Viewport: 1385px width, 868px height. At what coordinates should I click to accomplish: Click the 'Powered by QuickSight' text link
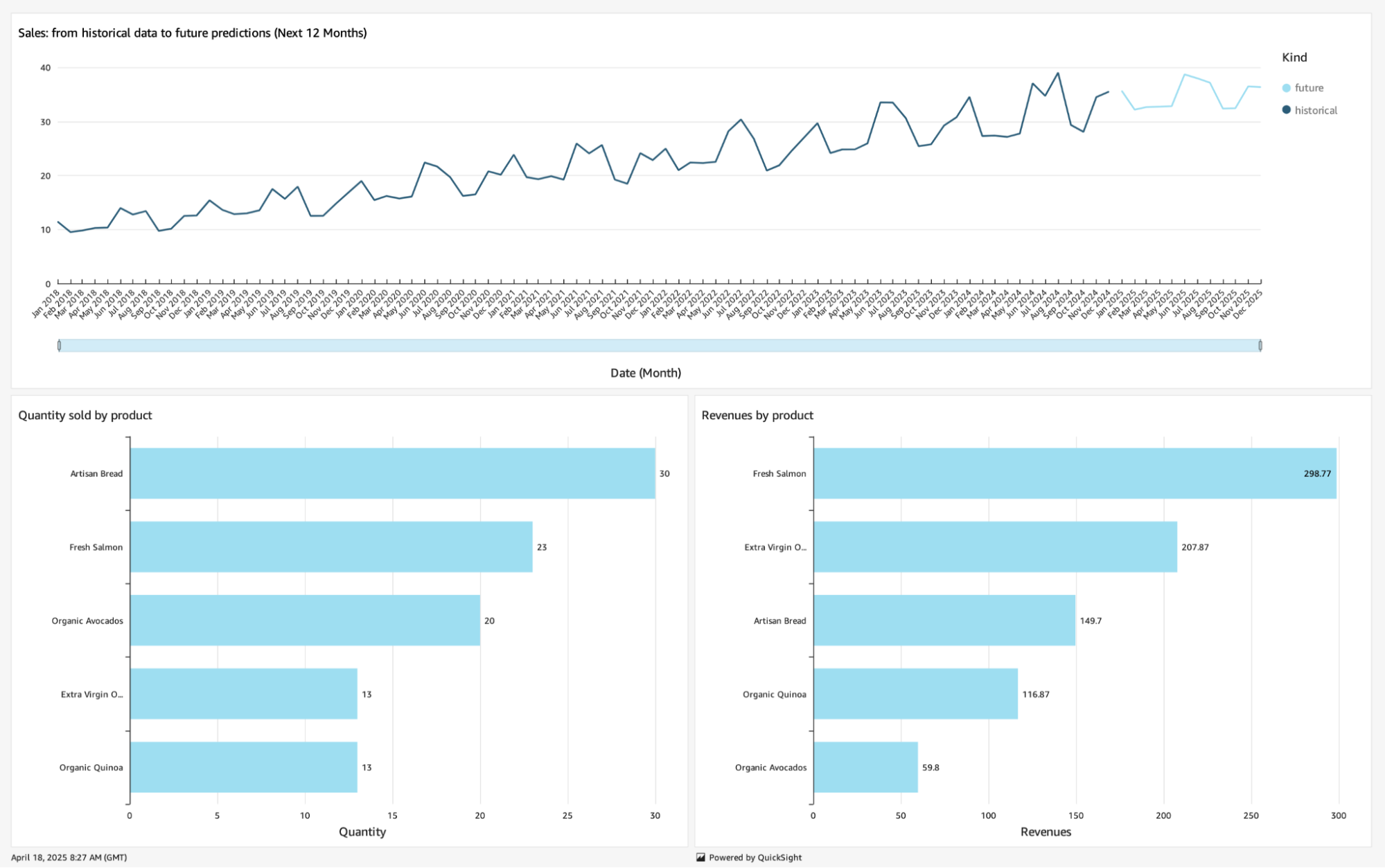[x=755, y=857]
